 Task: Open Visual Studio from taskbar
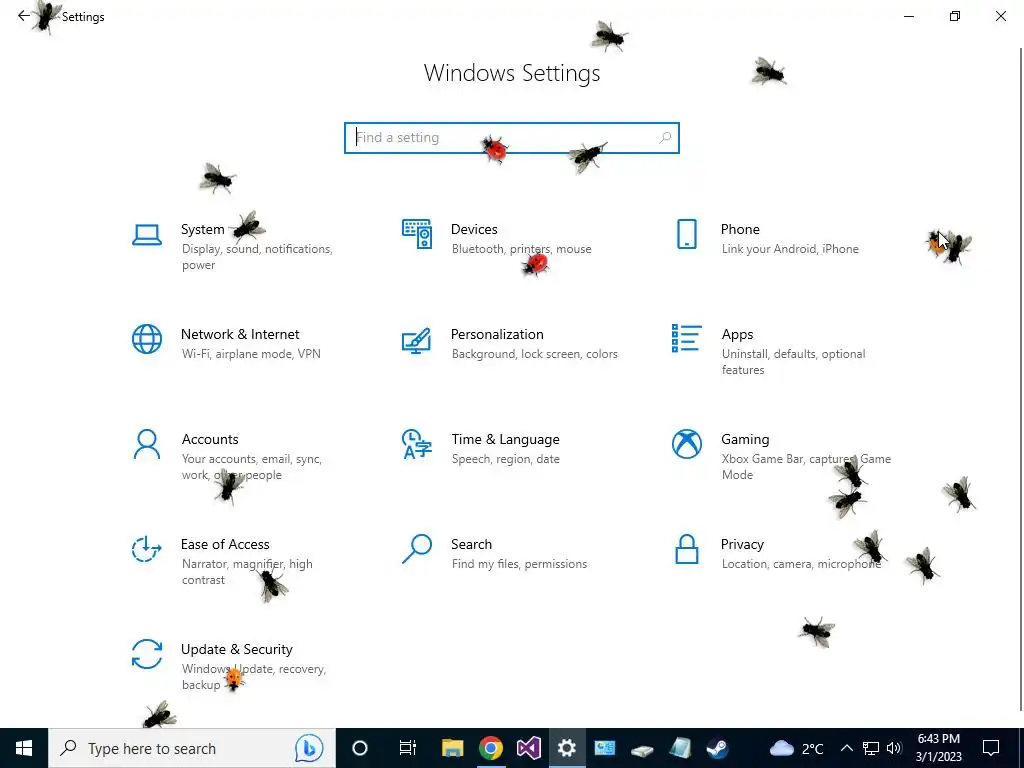pos(528,748)
